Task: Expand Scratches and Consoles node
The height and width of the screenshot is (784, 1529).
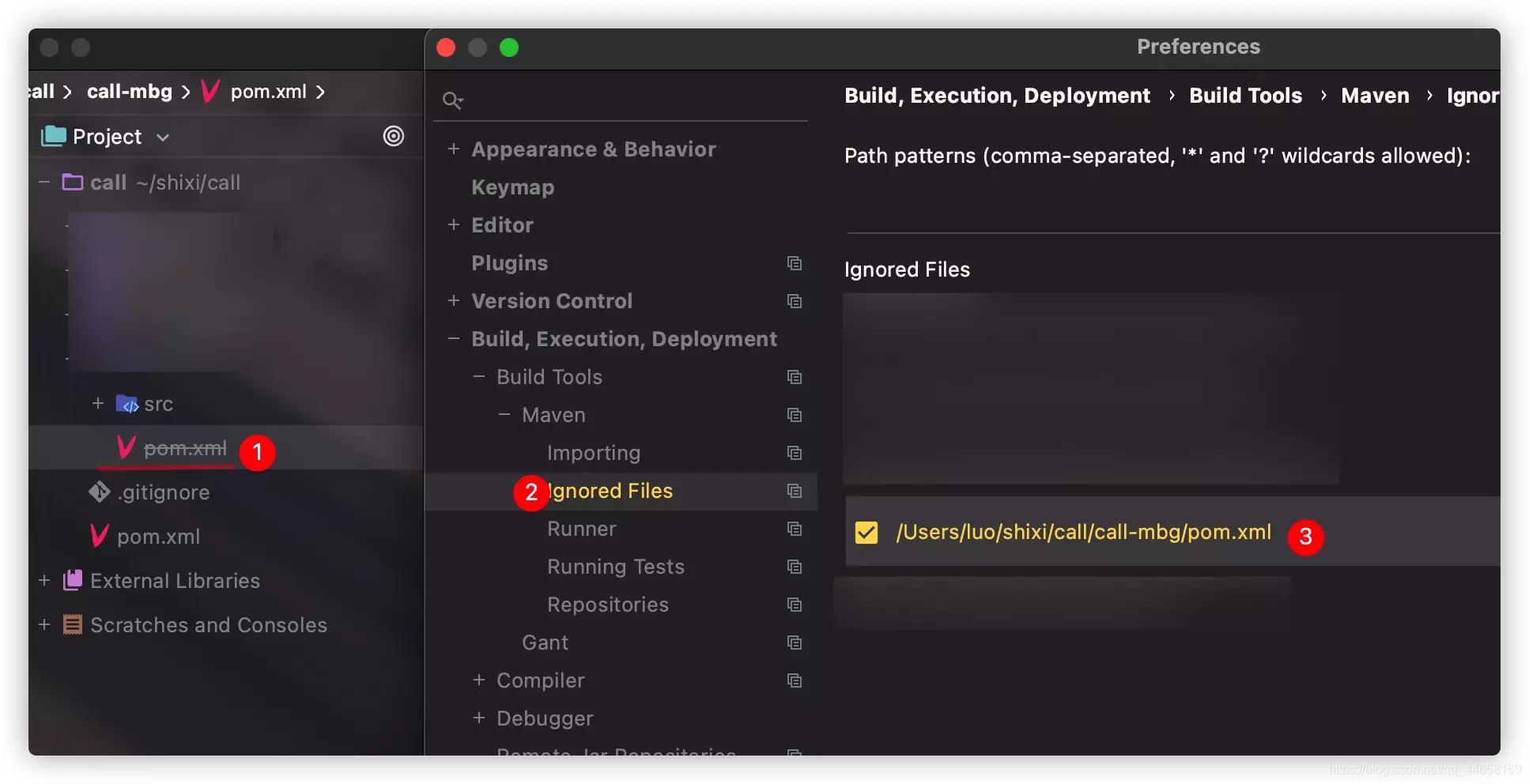Action: pyautogui.click(x=44, y=624)
